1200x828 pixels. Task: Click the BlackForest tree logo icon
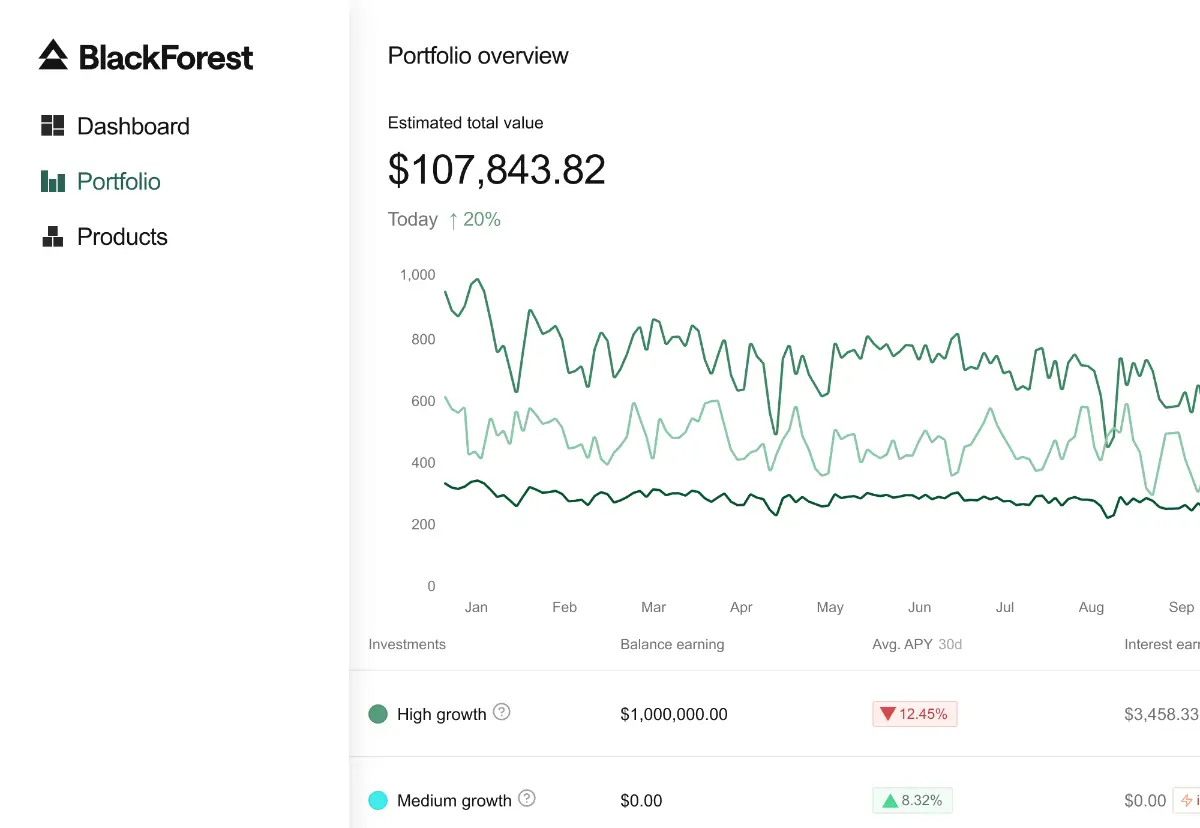click(x=53, y=55)
